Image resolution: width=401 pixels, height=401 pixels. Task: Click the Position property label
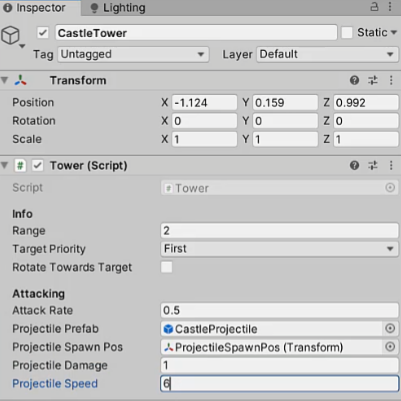click(33, 102)
